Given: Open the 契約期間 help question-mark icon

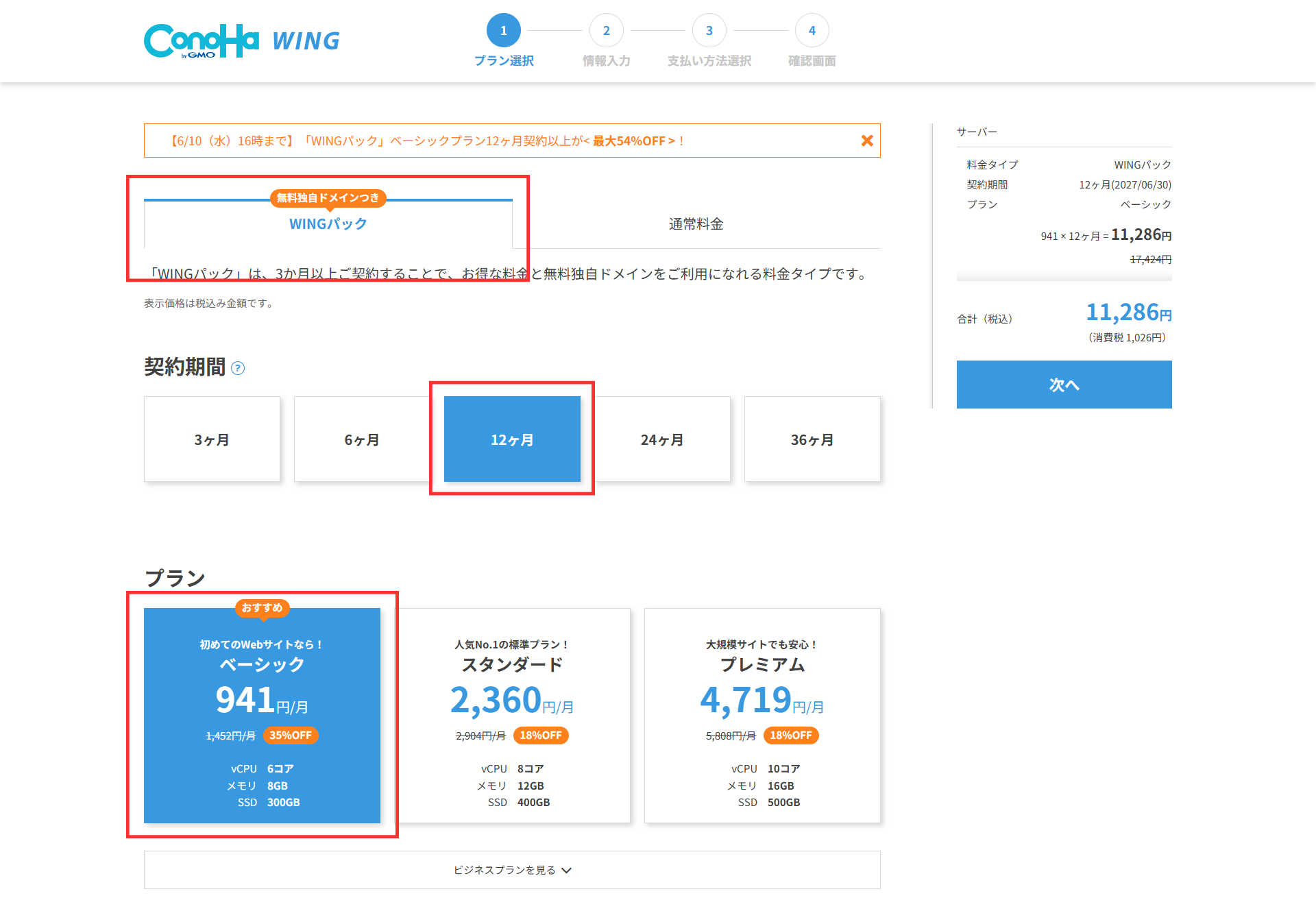Looking at the screenshot, I should (x=238, y=368).
